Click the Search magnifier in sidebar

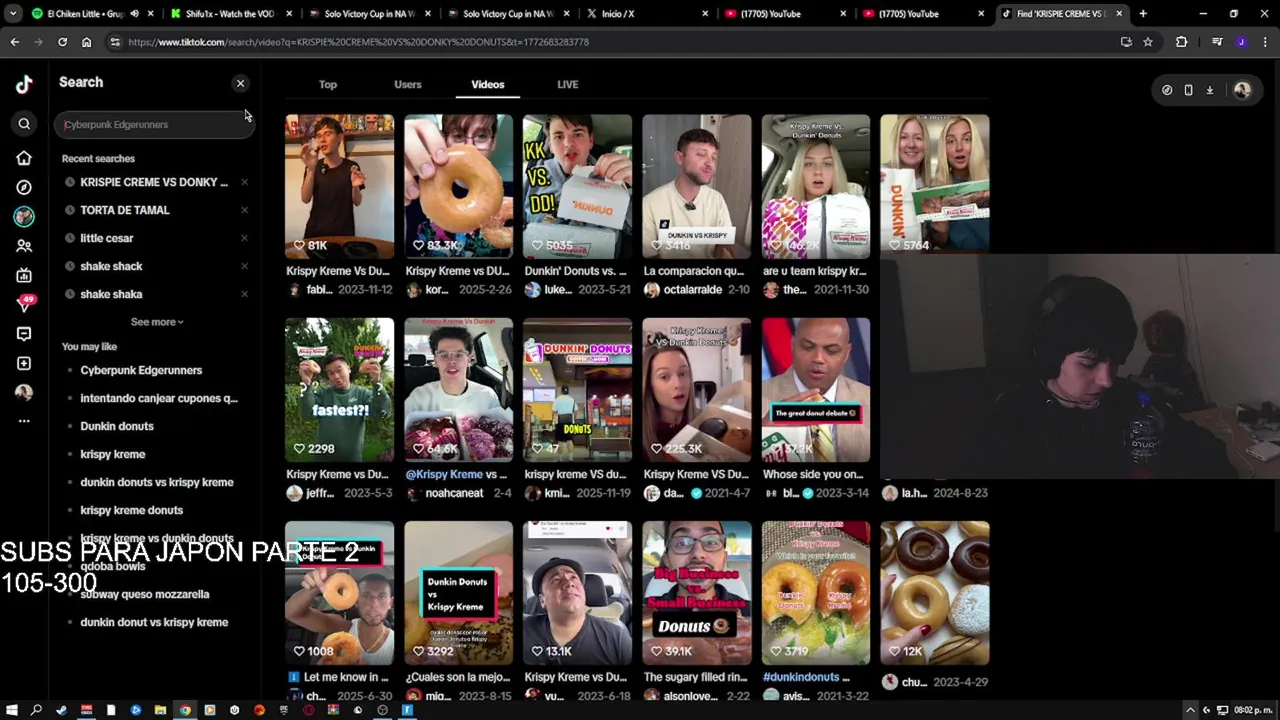[24, 124]
